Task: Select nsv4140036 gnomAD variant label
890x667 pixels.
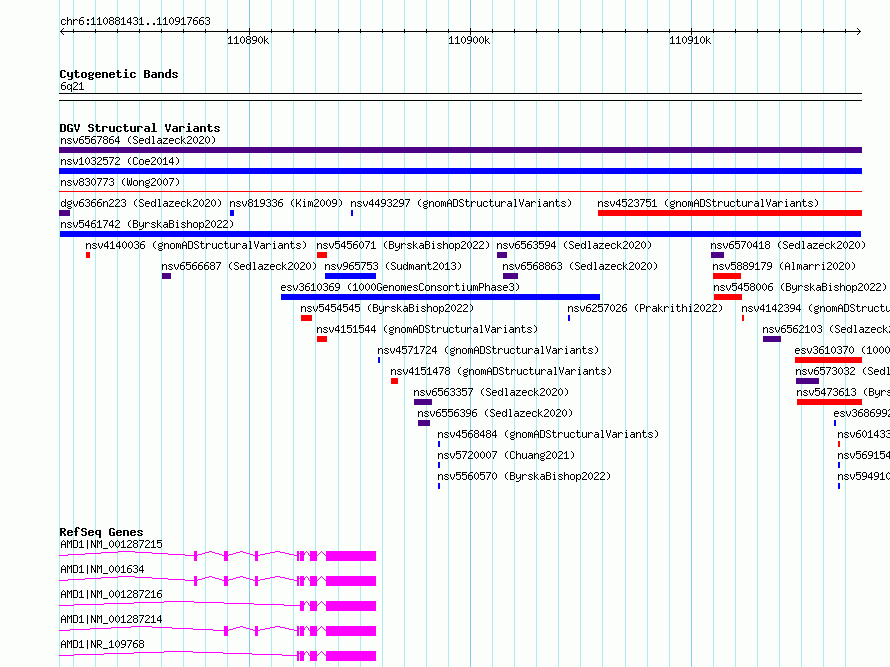Action: click(196, 245)
